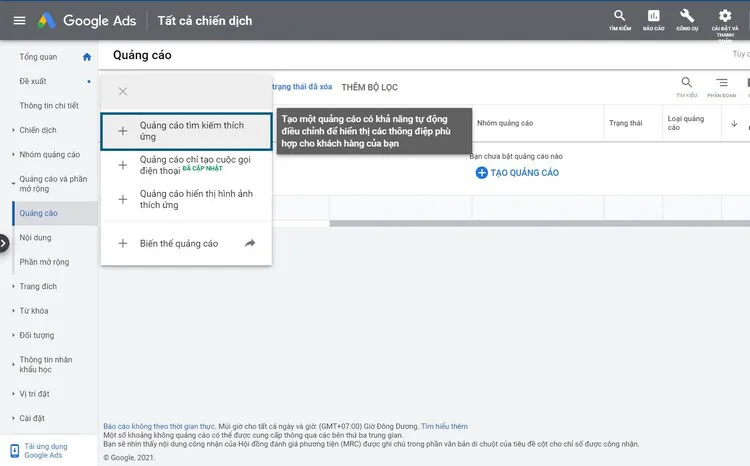The height and width of the screenshot is (466, 750).
Task: Click the Tổng quan home icon
Action: coord(87,57)
